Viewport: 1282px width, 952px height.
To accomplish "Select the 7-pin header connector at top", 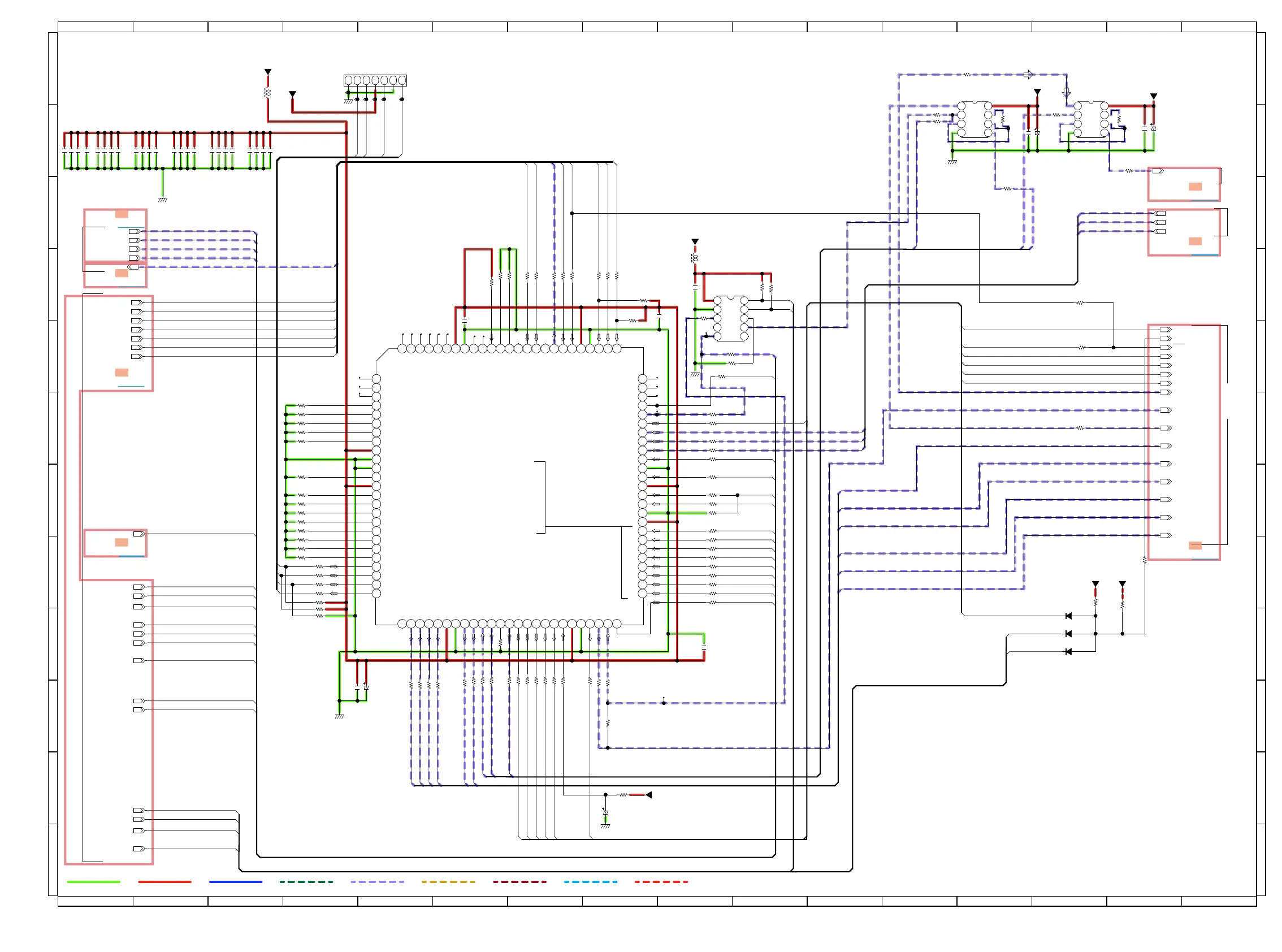I will [x=375, y=80].
